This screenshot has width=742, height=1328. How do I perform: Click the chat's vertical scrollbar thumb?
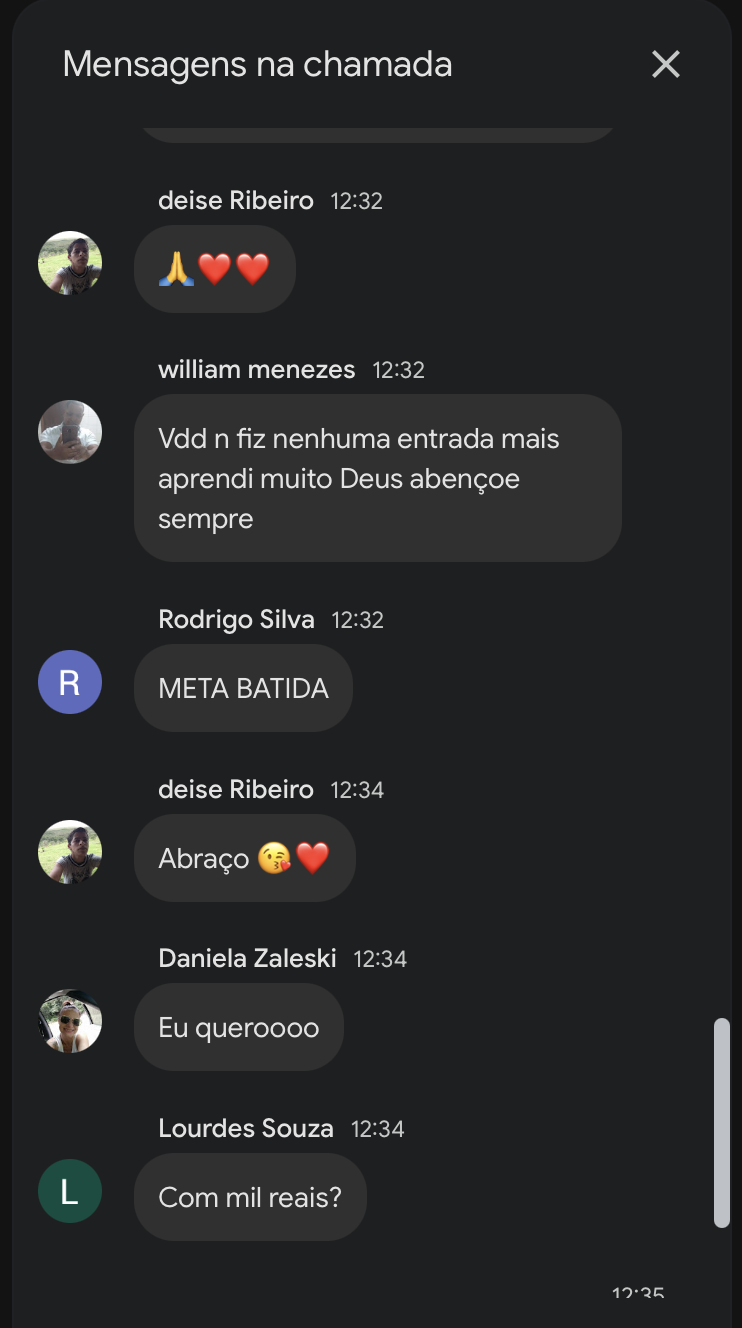[x=721, y=1122]
